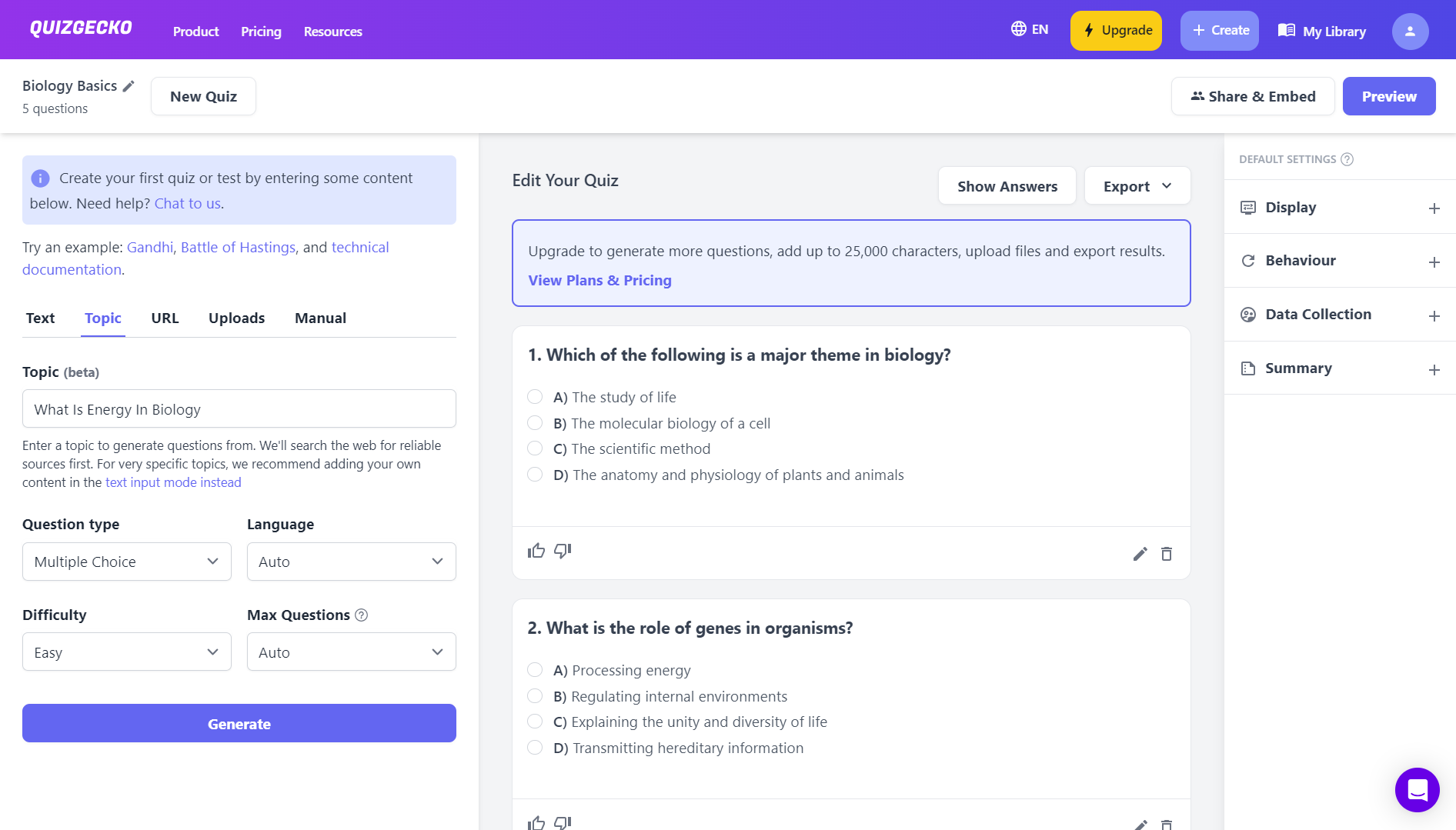The height and width of the screenshot is (830, 1456).
Task: Click the Max Questions help icon
Action: (x=362, y=615)
